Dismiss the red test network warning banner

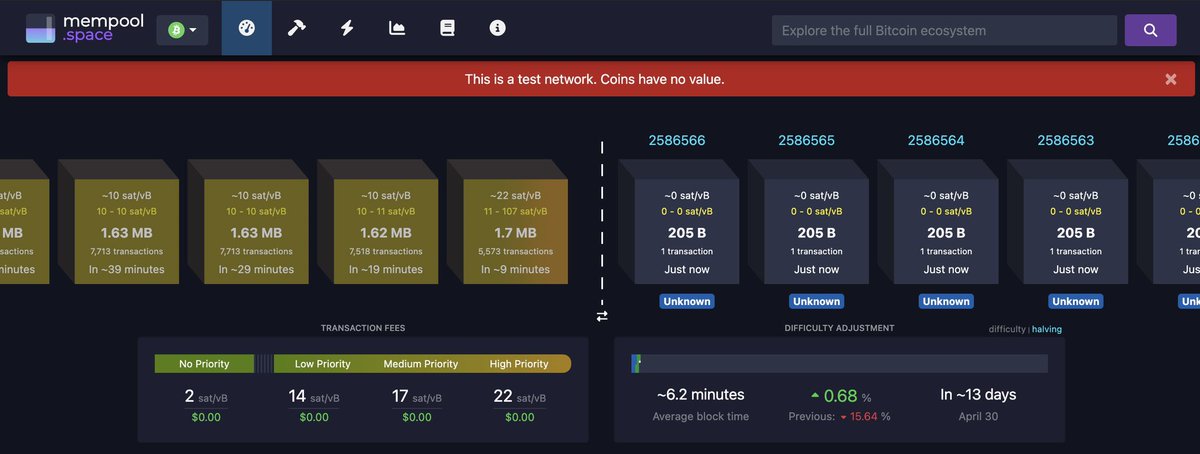point(1170,79)
